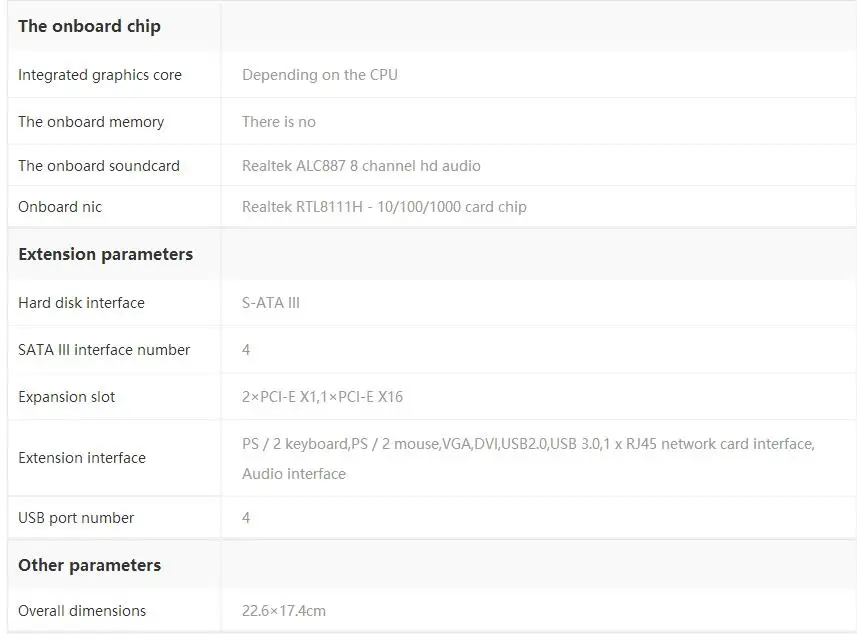The image size is (857, 634).
Task: Click 'Expansion slot' row label
Action: click(66, 397)
